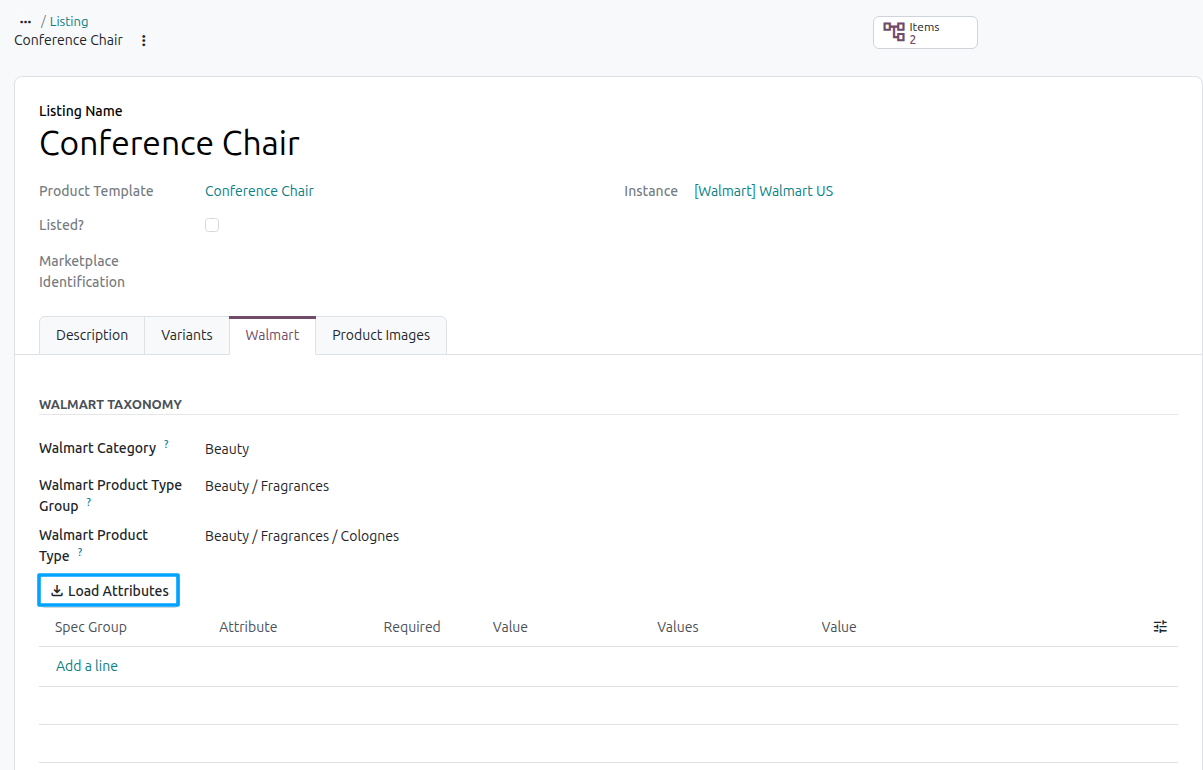Click the Product Template field label

(x=96, y=191)
